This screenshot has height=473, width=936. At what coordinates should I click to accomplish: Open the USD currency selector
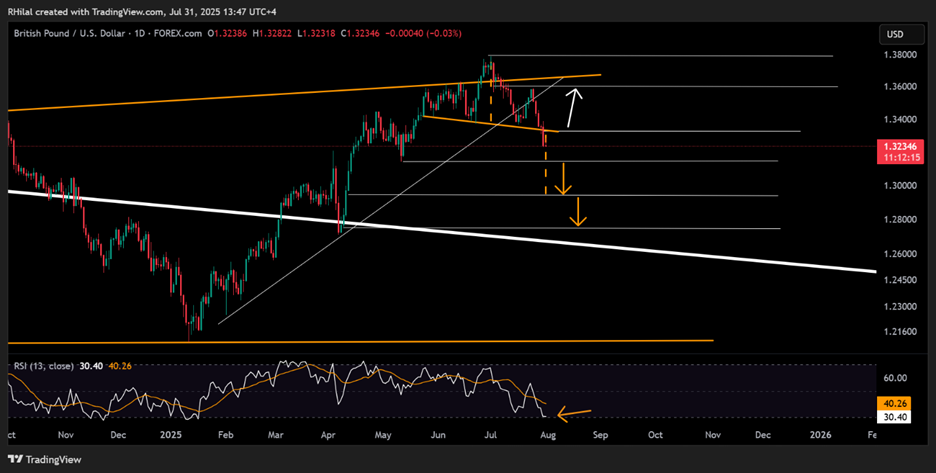click(x=892, y=35)
